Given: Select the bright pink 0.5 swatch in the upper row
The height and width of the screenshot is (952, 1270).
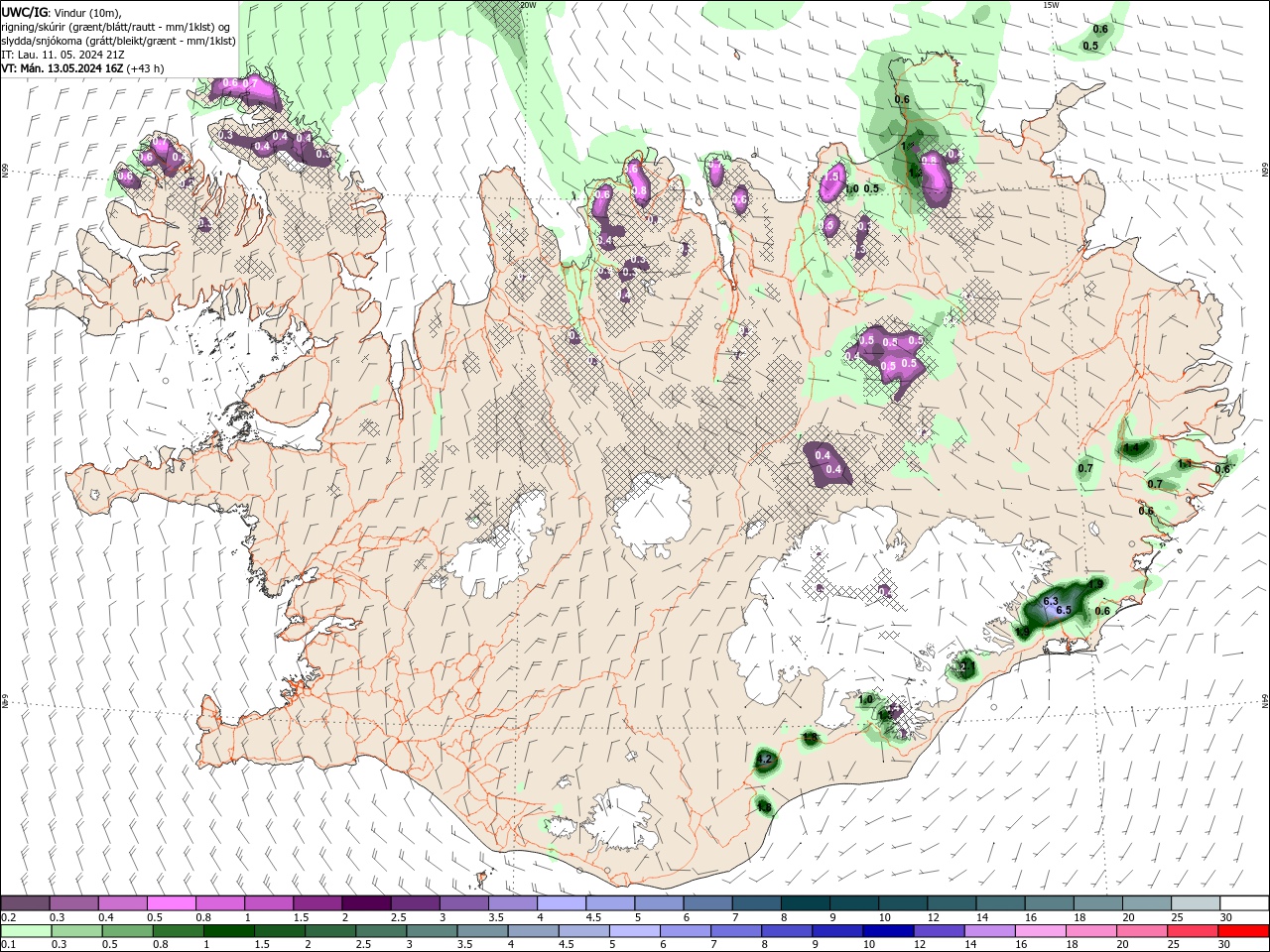Looking at the screenshot, I should point(171,903).
